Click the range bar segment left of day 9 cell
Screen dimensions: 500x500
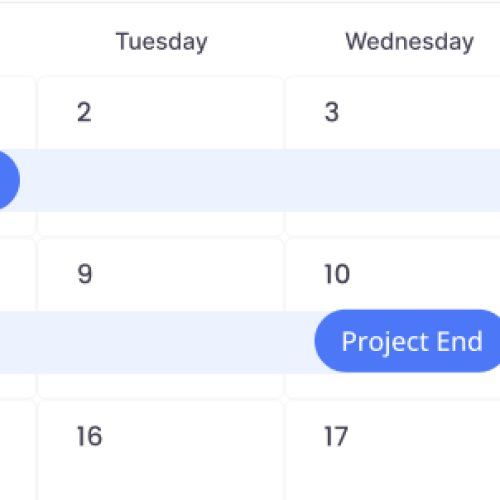18,342
